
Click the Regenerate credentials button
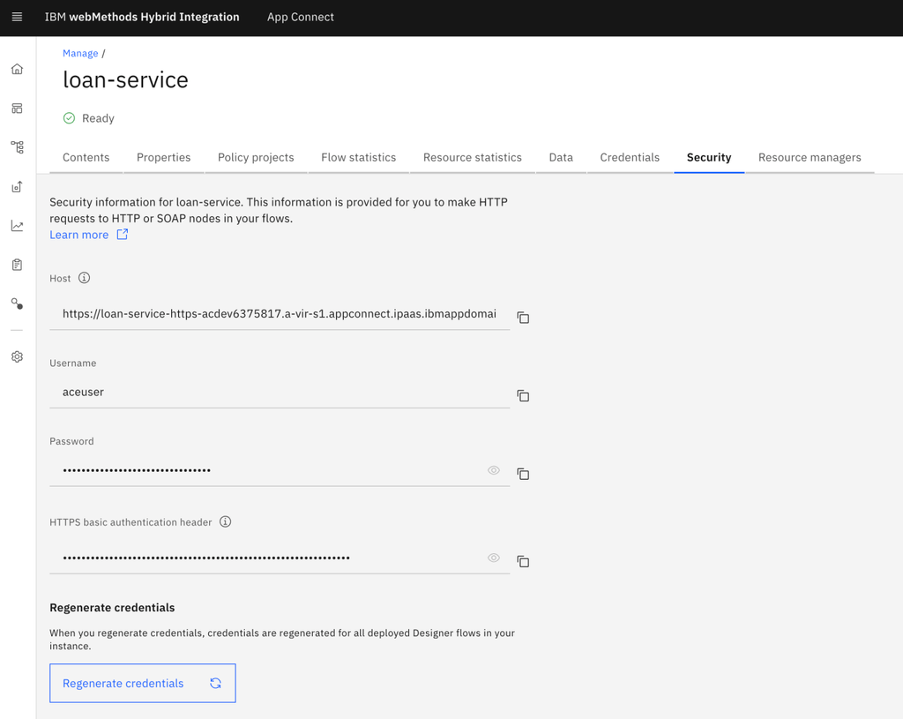pyautogui.click(x=142, y=683)
